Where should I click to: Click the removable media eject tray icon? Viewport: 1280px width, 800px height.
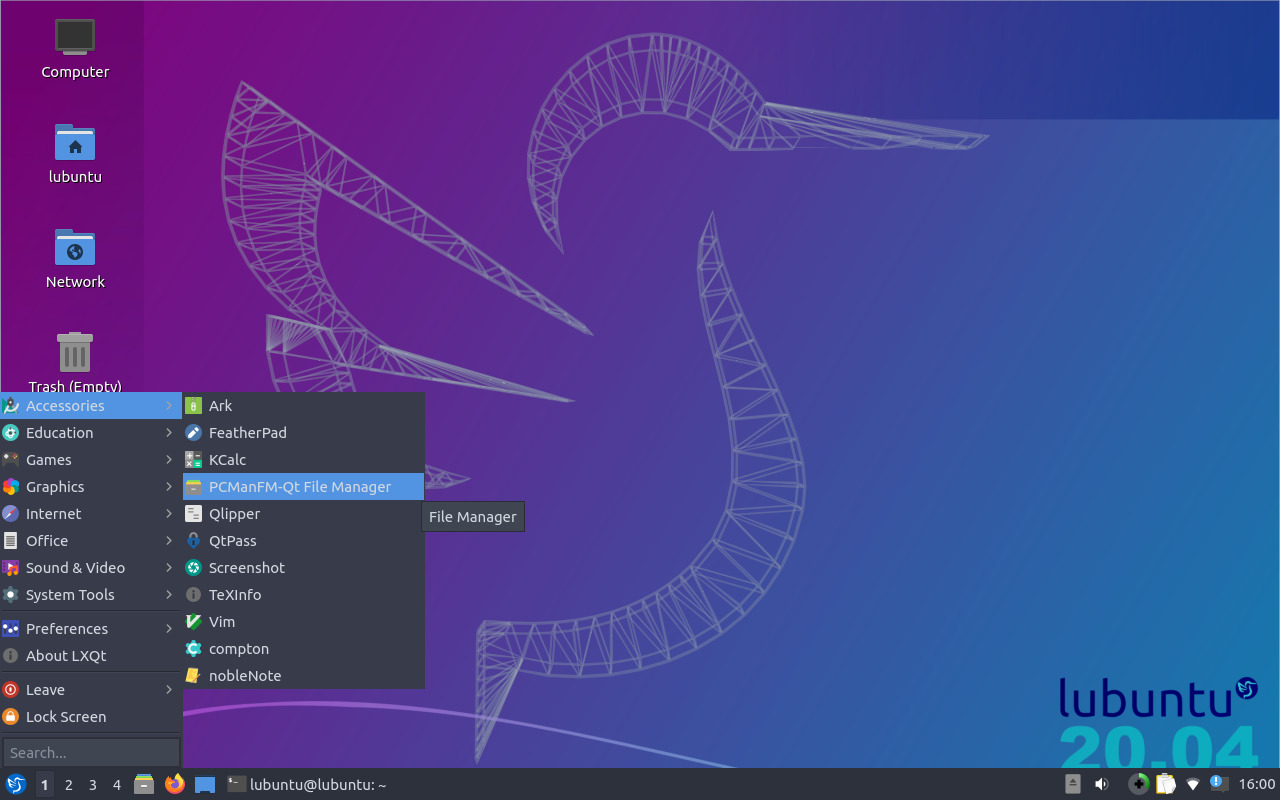click(x=1072, y=784)
